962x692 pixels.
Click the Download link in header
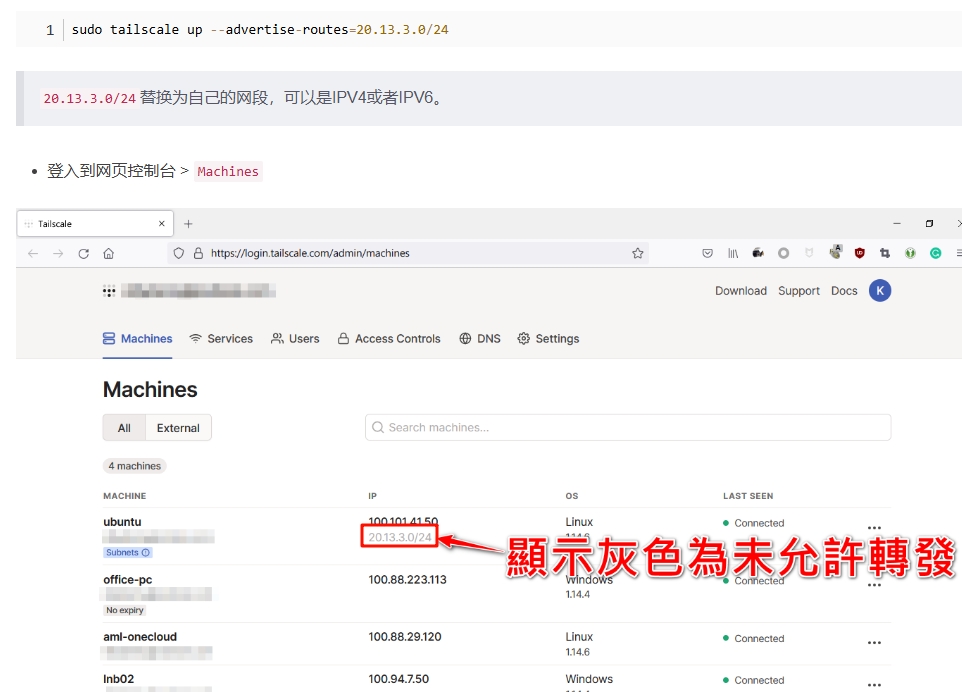click(741, 291)
